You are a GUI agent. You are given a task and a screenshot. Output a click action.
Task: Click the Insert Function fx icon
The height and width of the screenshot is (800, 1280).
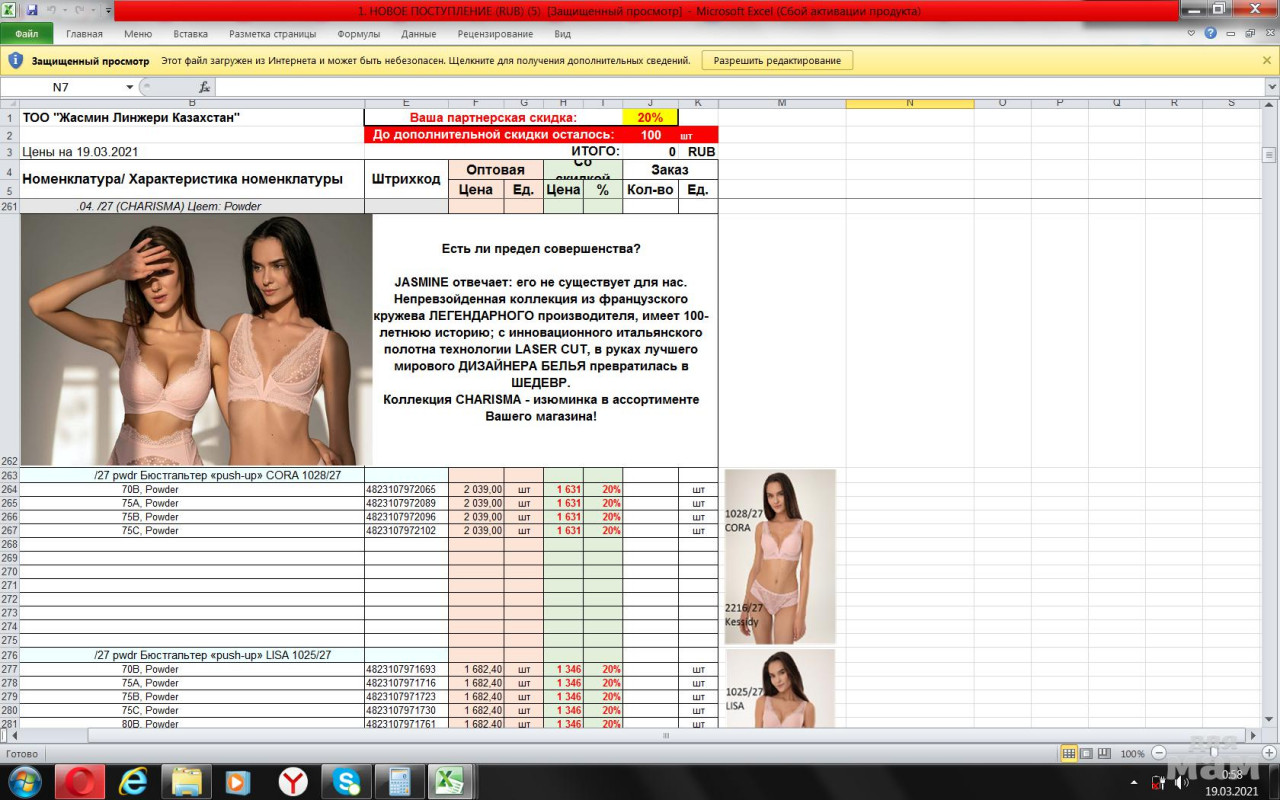(x=204, y=87)
